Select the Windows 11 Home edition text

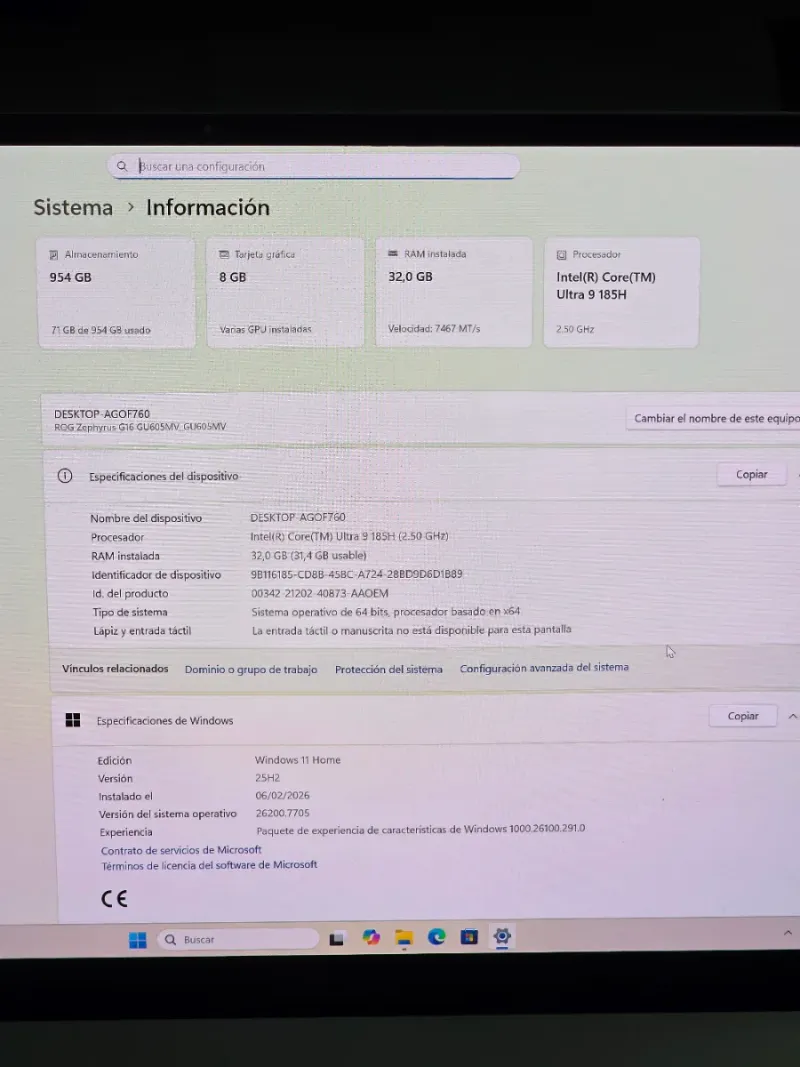(297, 759)
